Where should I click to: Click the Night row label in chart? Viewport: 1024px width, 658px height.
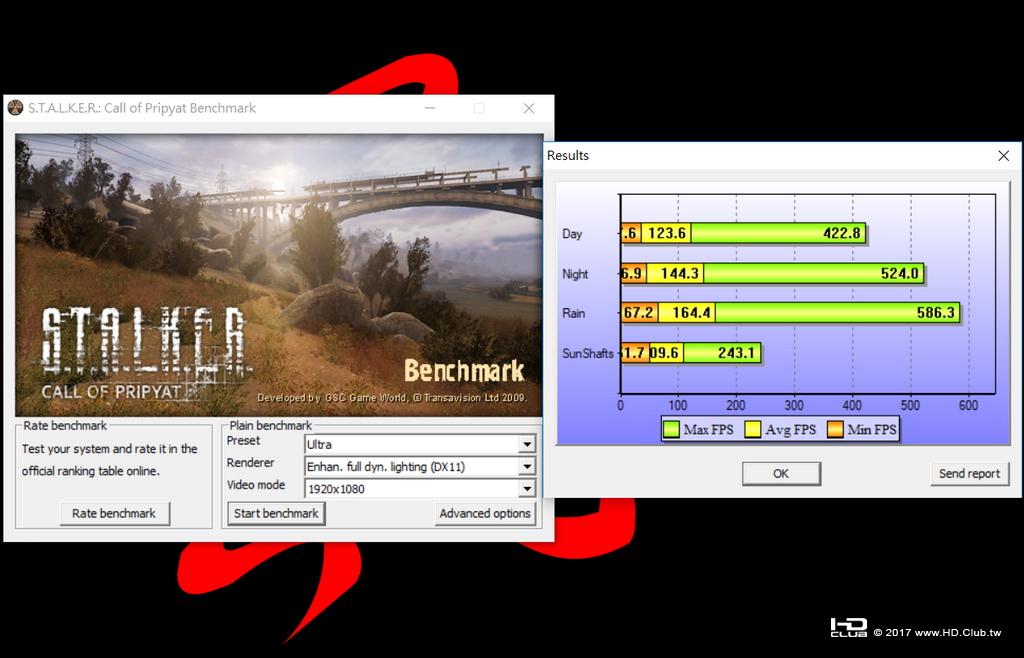[575, 274]
